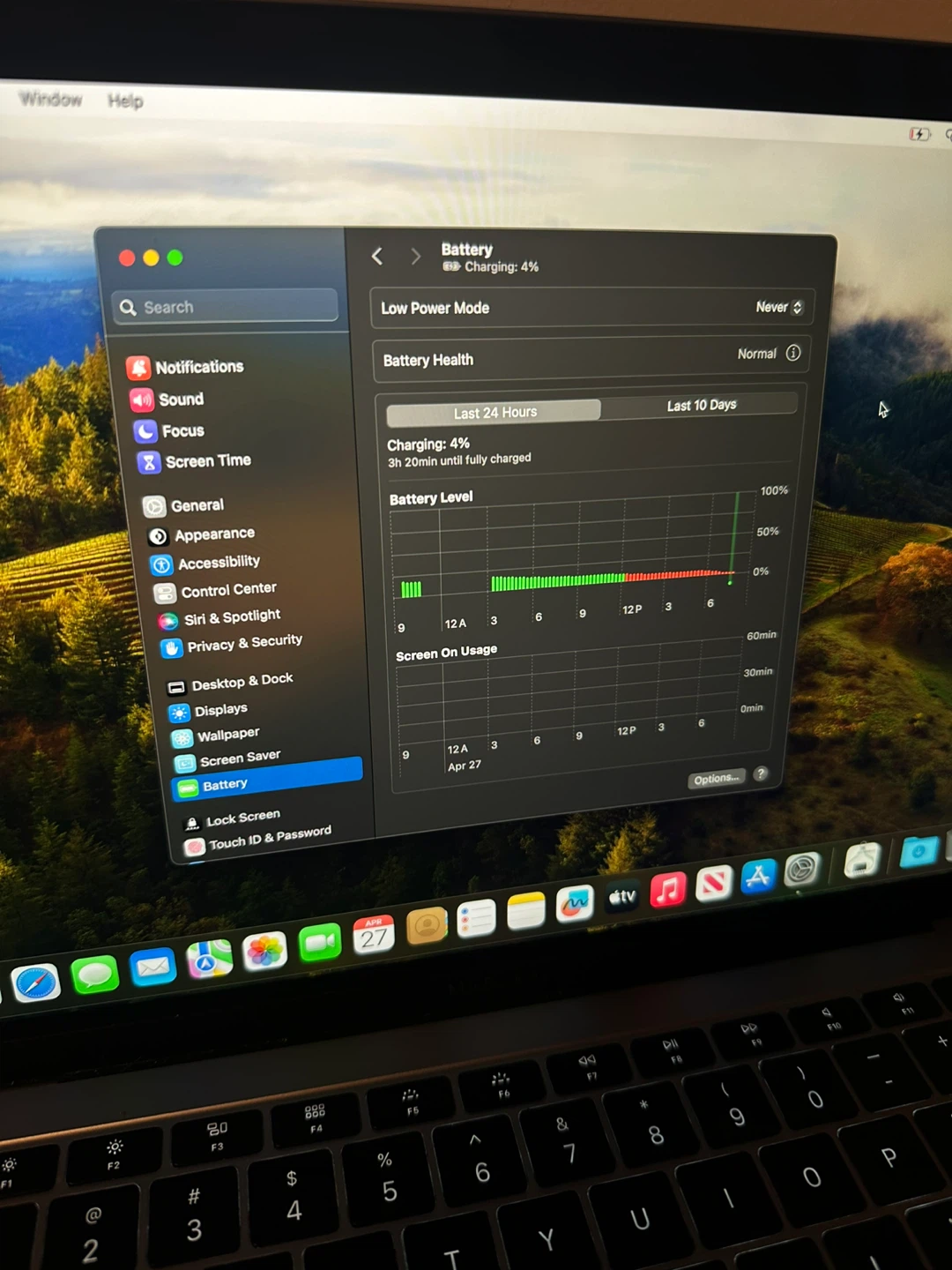Image resolution: width=952 pixels, height=1270 pixels.
Task: Minimize System Settings with yellow button
Action: [x=151, y=258]
